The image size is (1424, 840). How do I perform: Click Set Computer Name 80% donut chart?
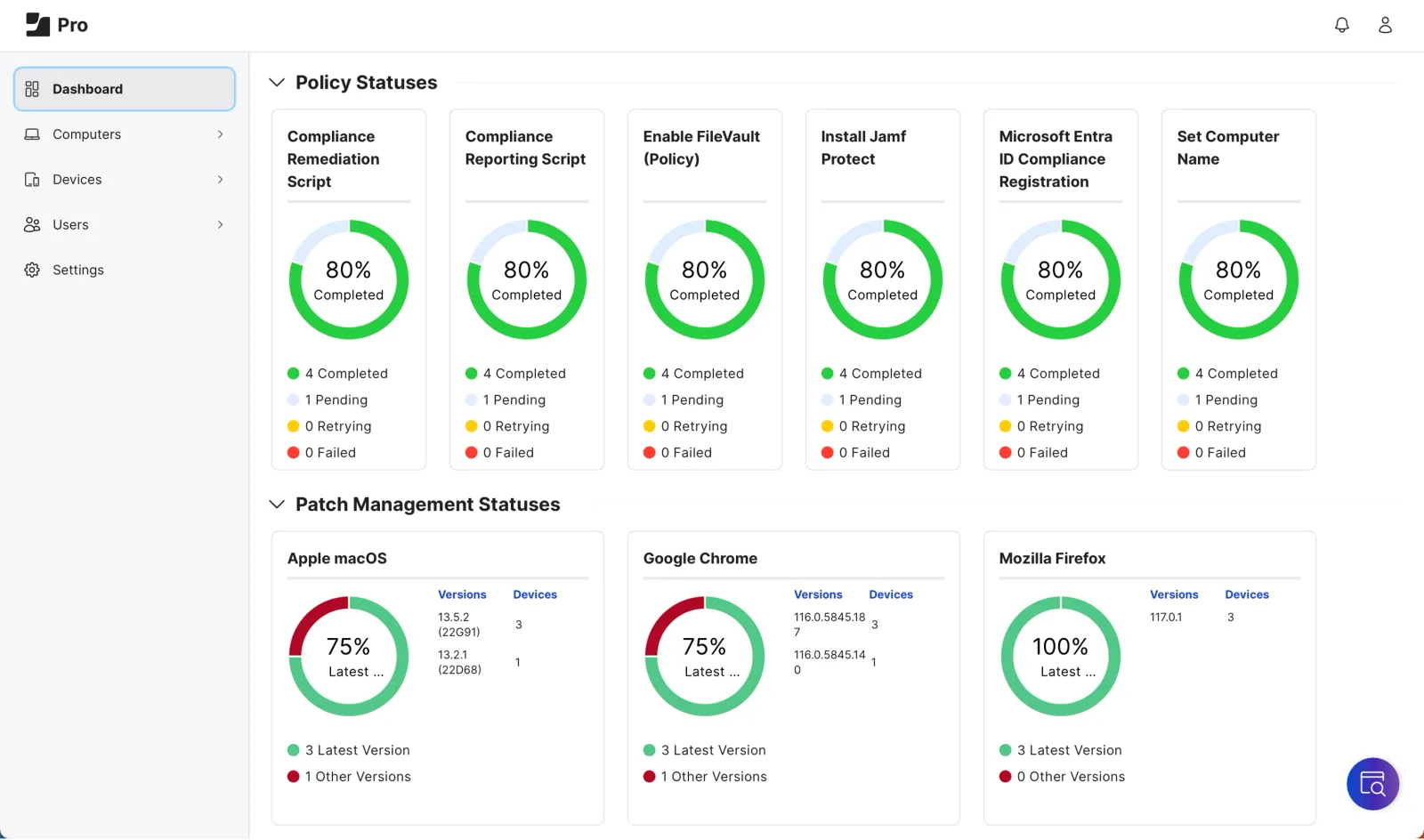pyautogui.click(x=1239, y=279)
